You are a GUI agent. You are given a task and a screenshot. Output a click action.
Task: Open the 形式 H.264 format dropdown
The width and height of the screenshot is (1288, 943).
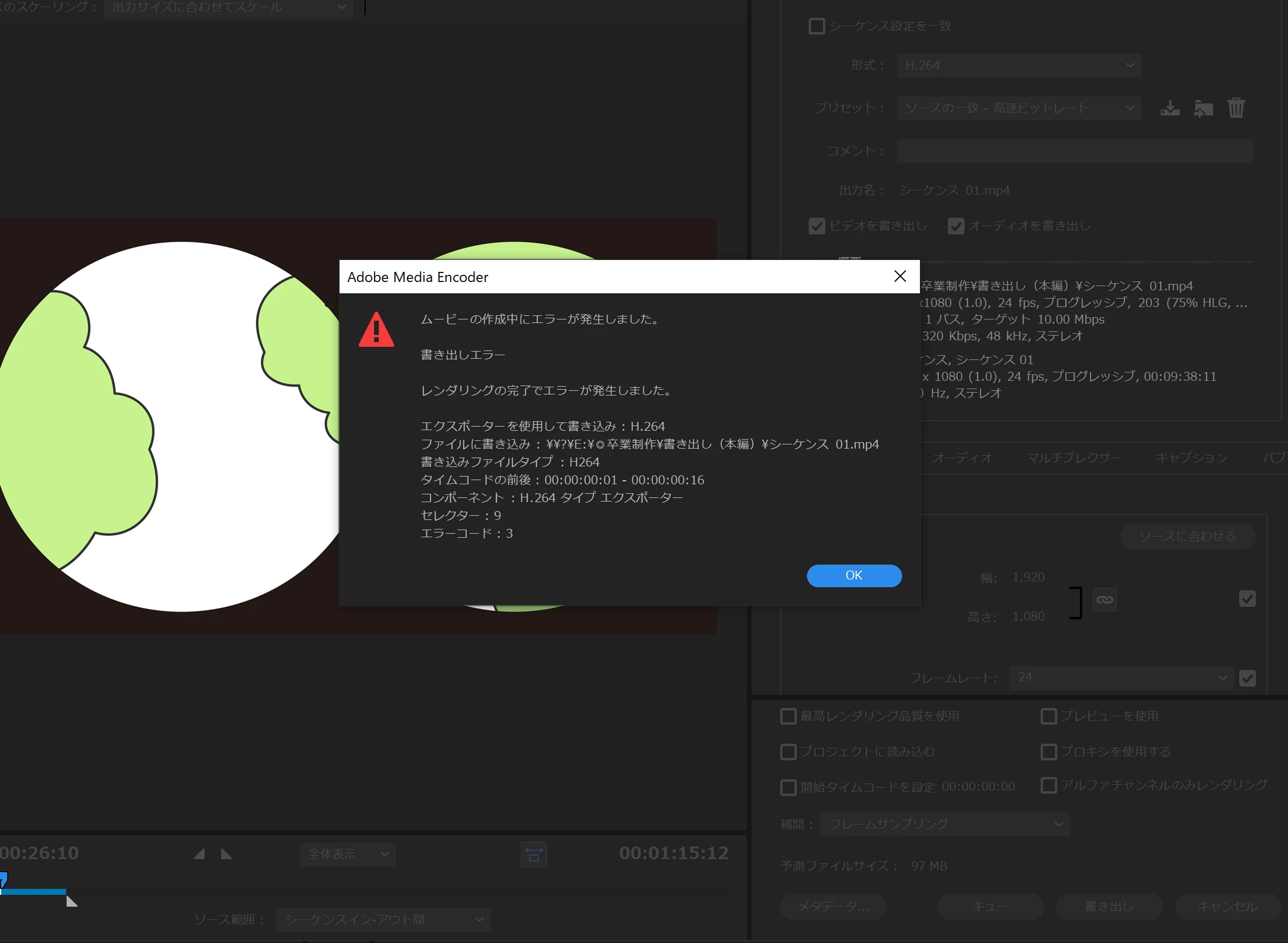tap(1019, 65)
